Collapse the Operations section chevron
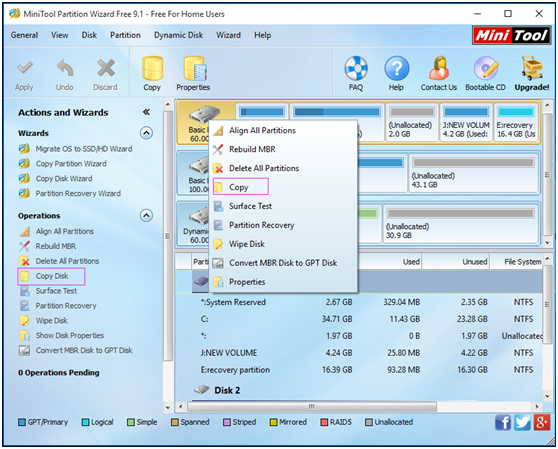 point(146,216)
